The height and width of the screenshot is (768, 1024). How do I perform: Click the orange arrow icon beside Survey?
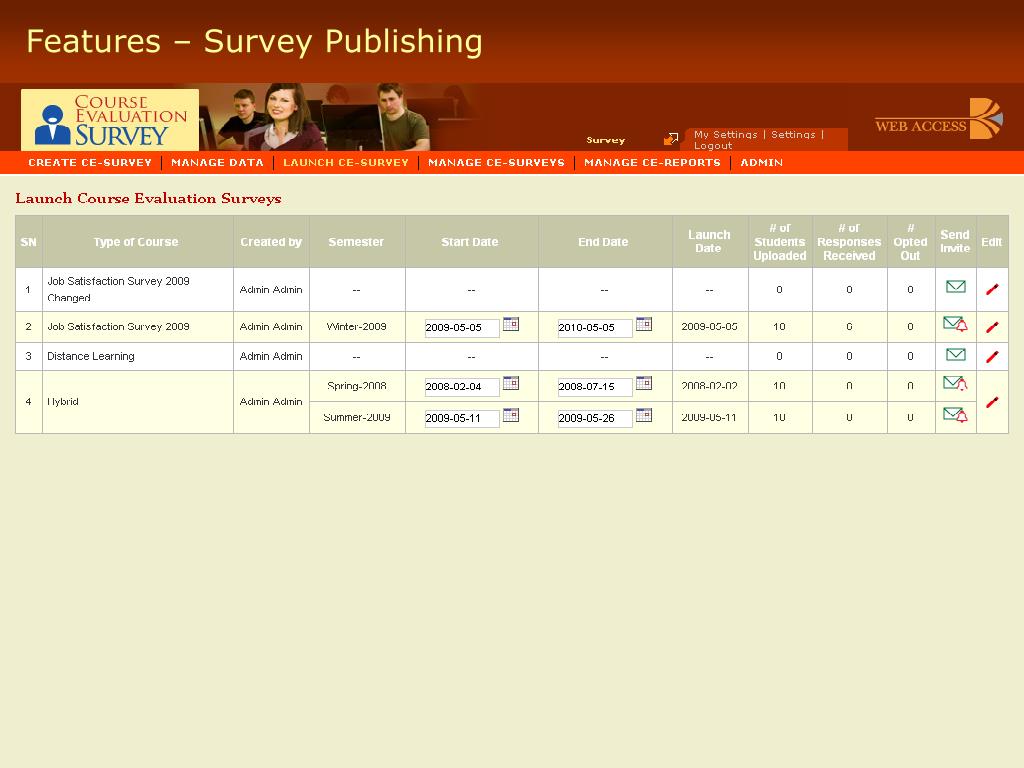(x=671, y=138)
